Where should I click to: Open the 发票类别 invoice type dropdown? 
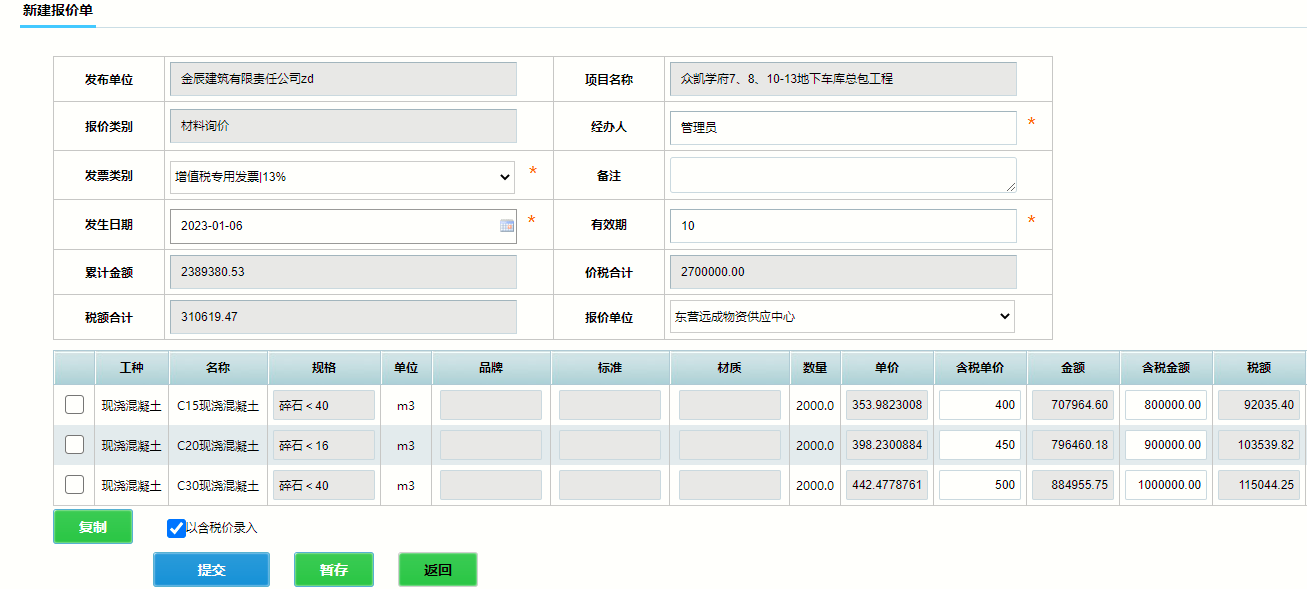(342, 177)
